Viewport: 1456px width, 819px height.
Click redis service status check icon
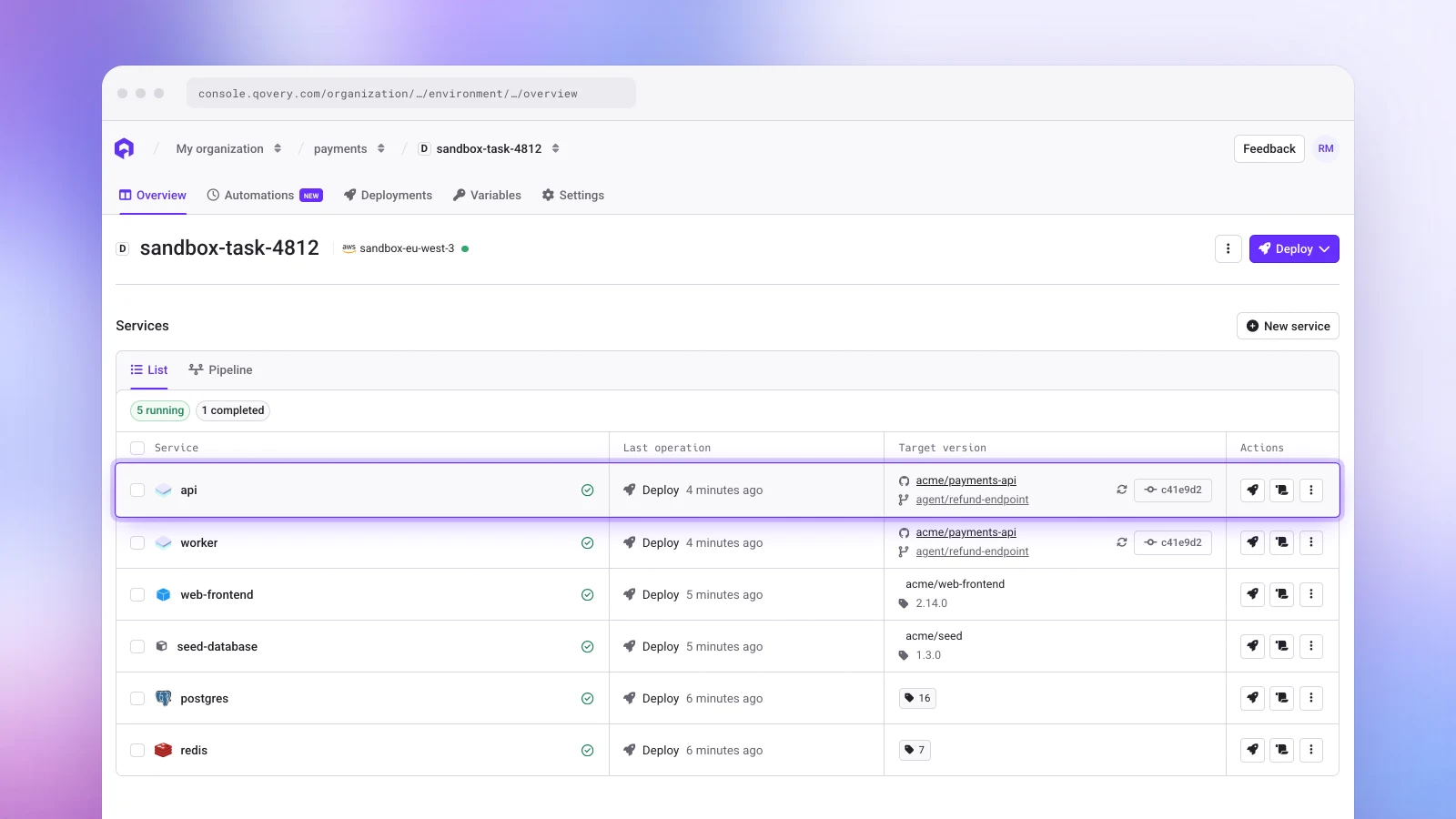point(588,751)
